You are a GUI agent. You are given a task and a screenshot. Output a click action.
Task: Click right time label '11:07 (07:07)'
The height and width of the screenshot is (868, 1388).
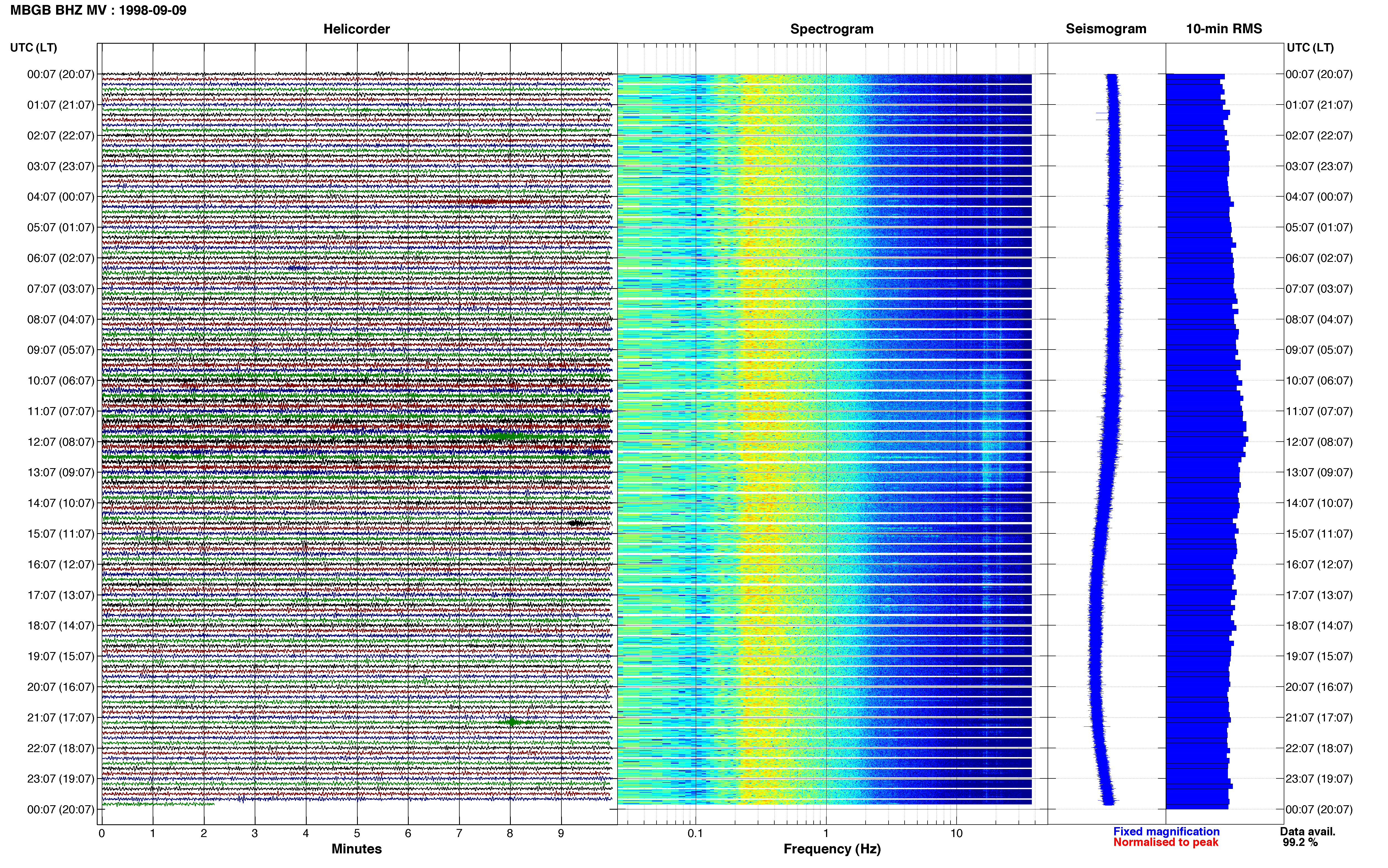point(1319,411)
